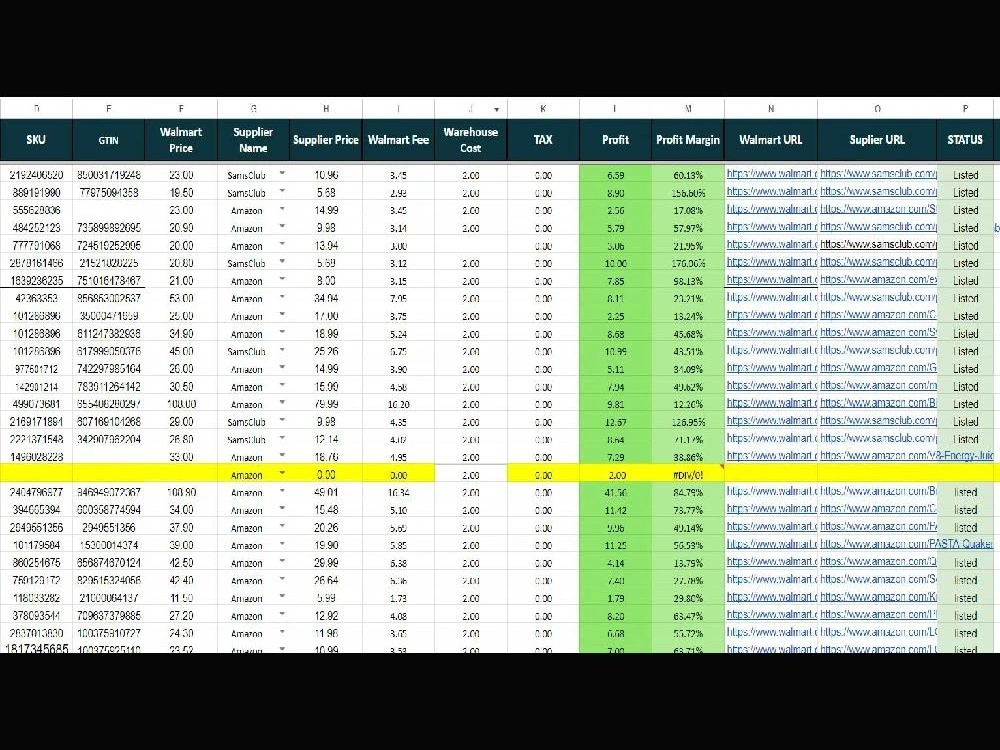The width and height of the screenshot is (1000, 750).
Task: Open Walmart URL link in SKU 499073681 row
Action: [x=771, y=403]
